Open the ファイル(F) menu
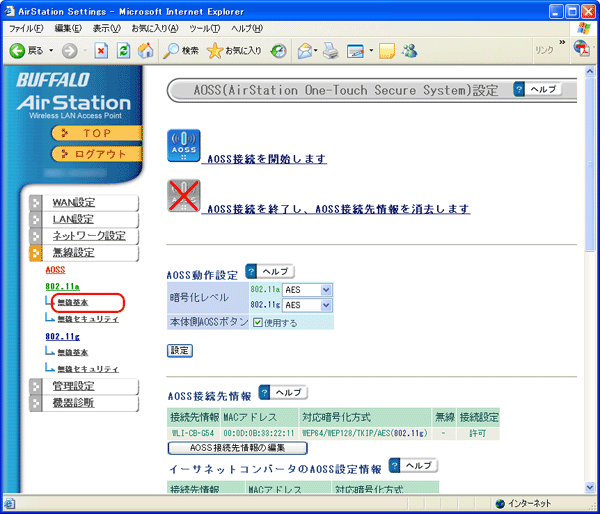 26,28
